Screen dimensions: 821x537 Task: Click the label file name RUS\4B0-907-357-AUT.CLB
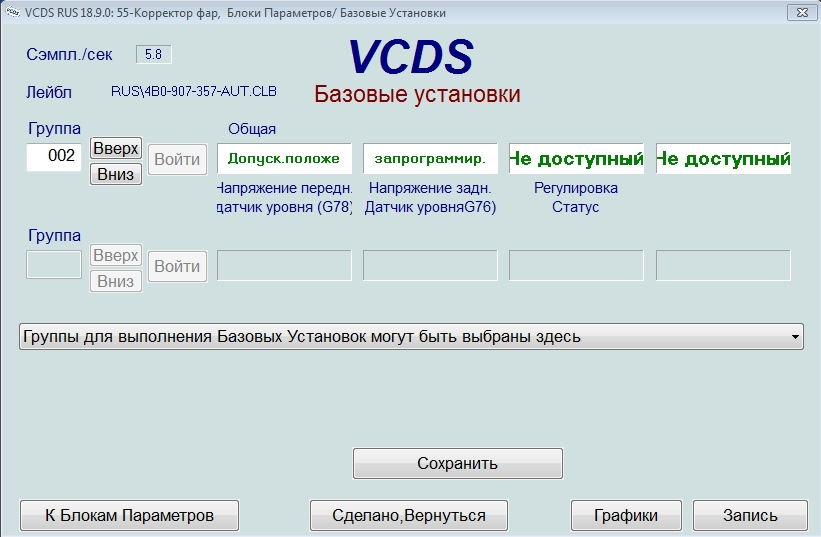pos(194,92)
